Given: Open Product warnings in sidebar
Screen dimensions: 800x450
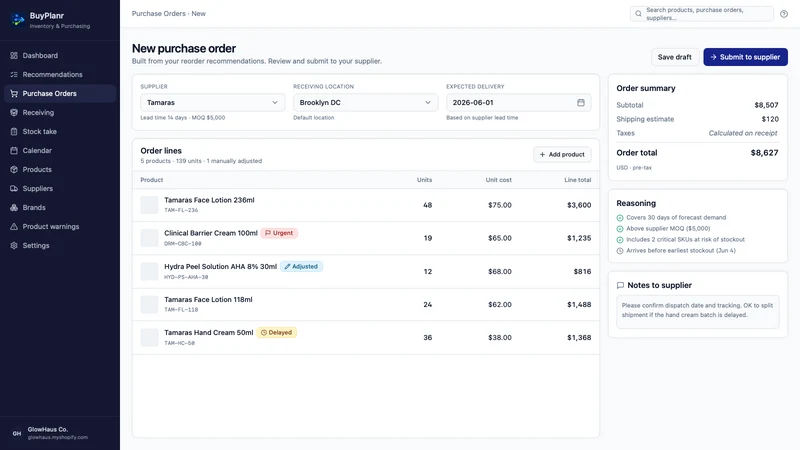Looking at the screenshot, I should tap(60, 227).
